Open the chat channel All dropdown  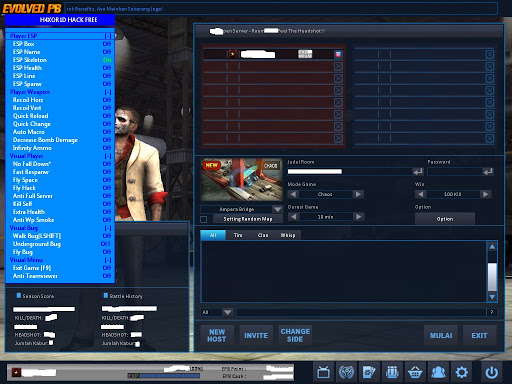coord(228,312)
